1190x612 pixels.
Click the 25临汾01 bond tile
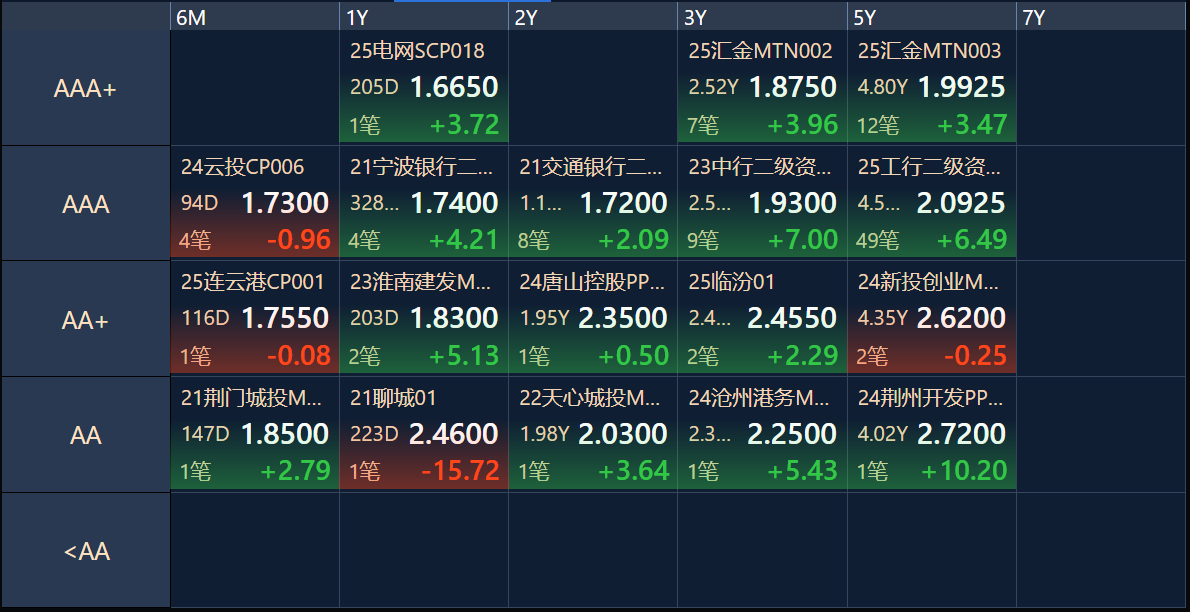coord(762,319)
